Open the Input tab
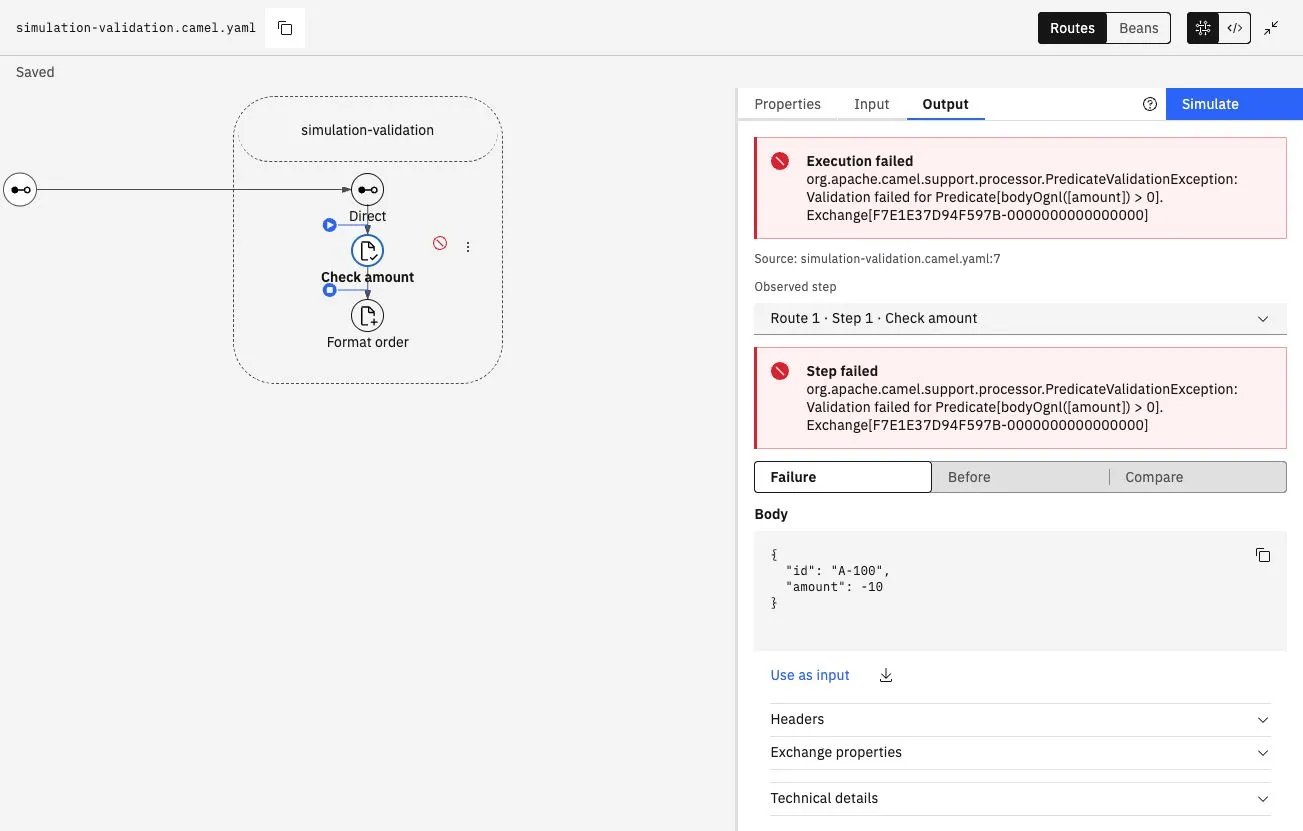This screenshot has width=1303, height=831. point(871,104)
